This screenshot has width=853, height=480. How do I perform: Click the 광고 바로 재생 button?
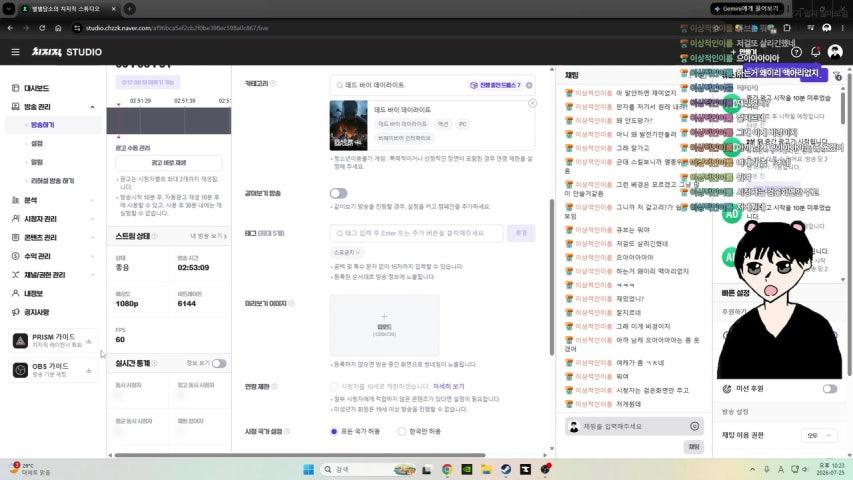169,163
